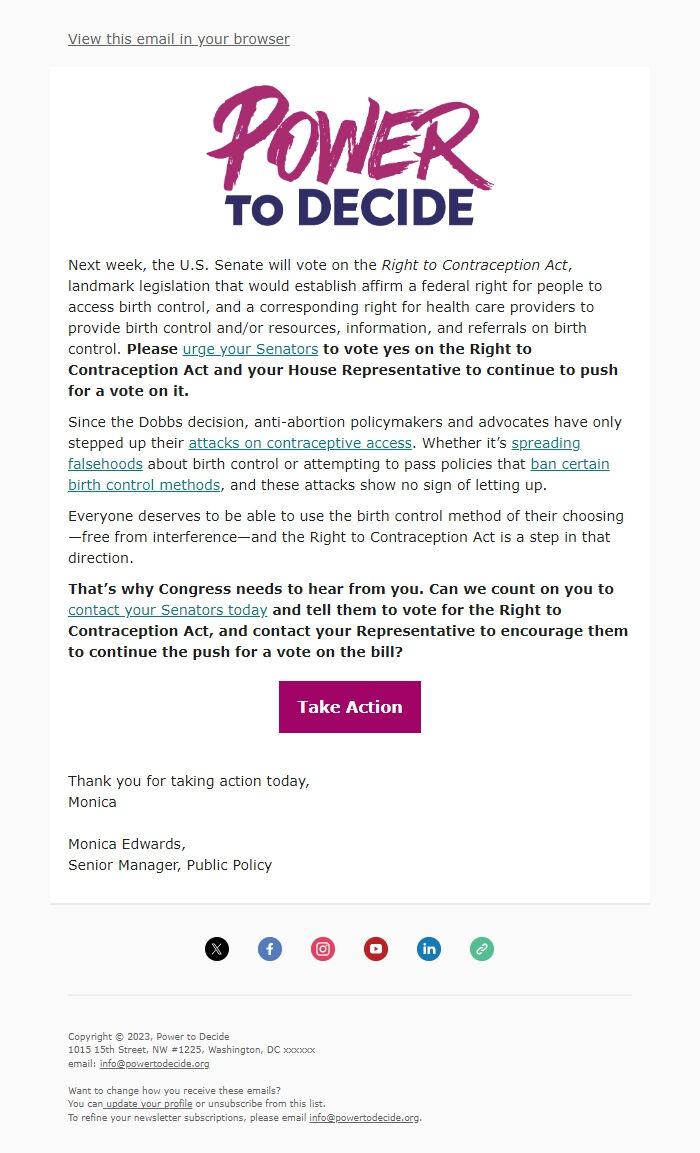Click the pink Take Action button
This screenshot has height=1153, width=700.
[349, 707]
